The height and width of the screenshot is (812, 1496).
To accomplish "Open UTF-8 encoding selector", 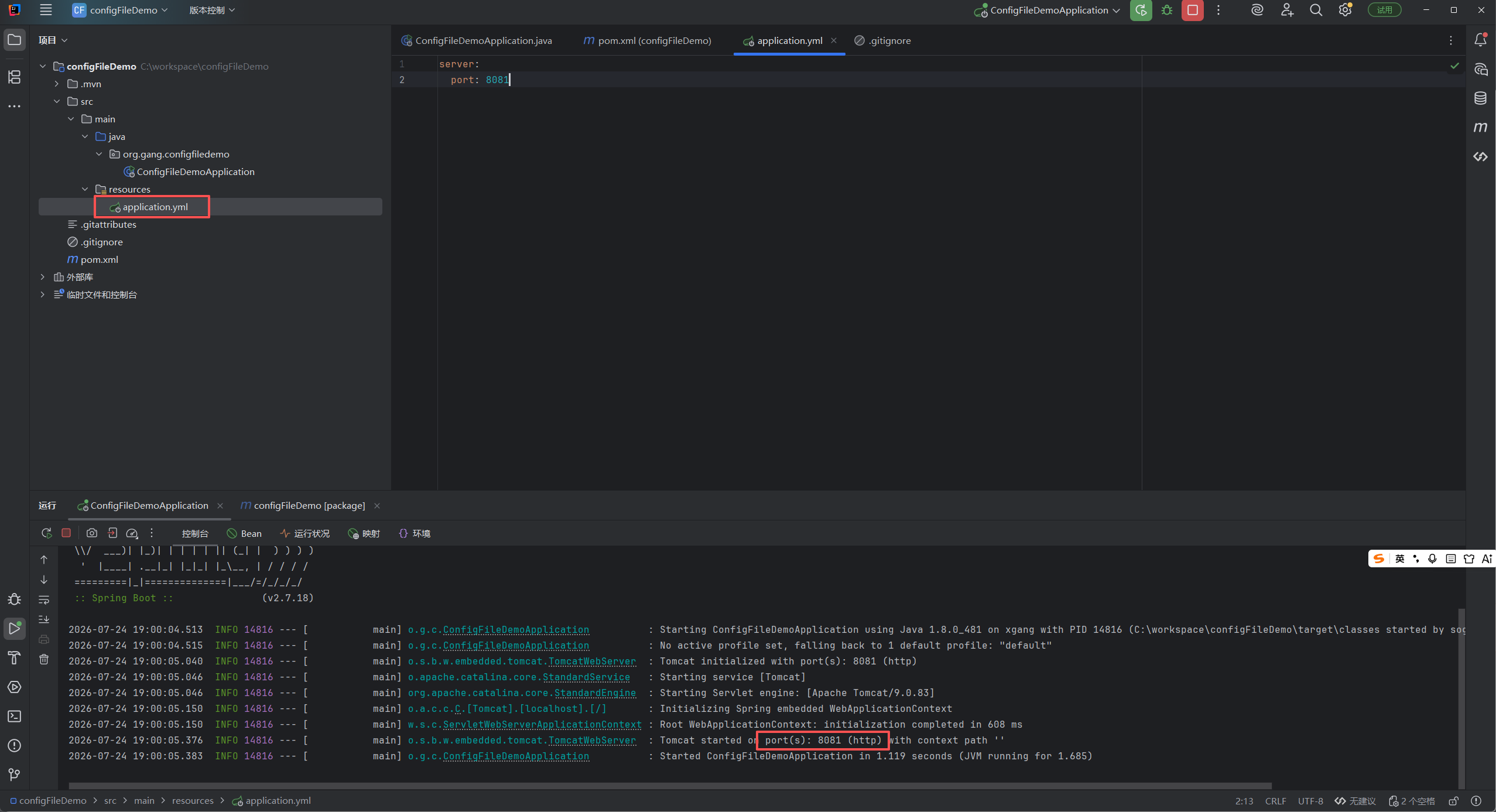I will pyautogui.click(x=1310, y=801).
